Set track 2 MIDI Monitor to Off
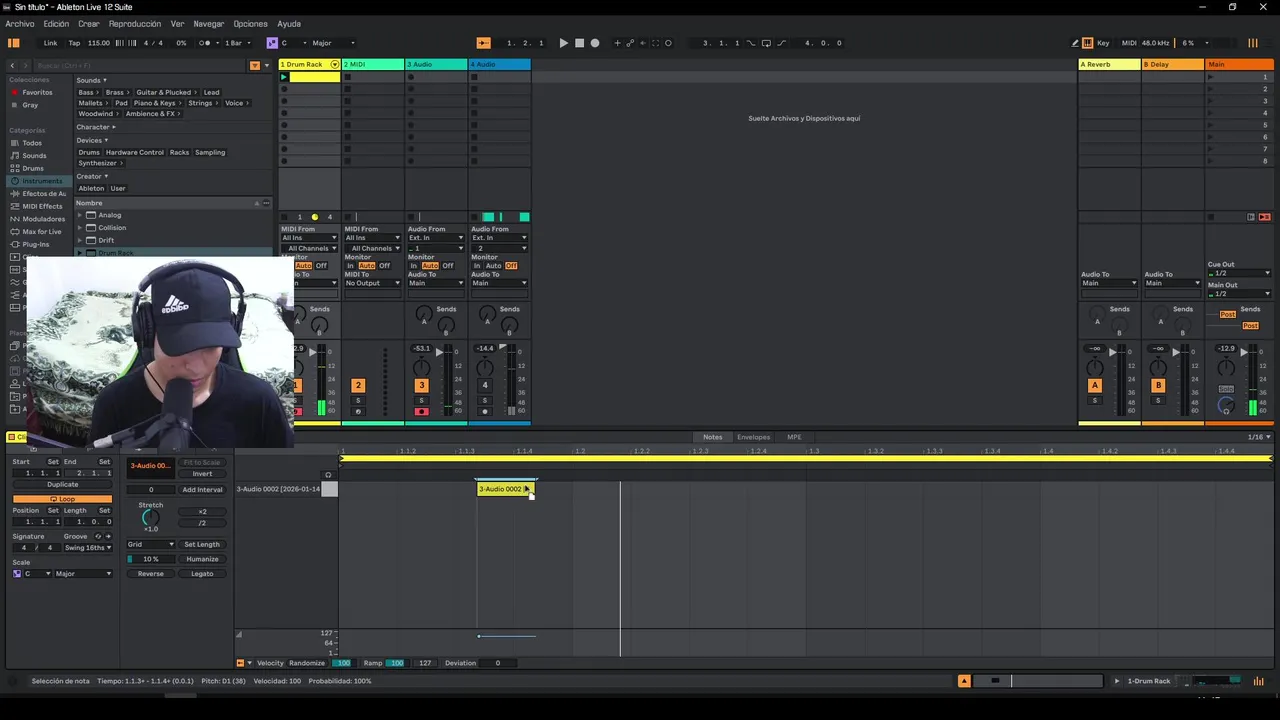Image resolution: width=1280 pixels, height=720 pixels. (384, 266)
